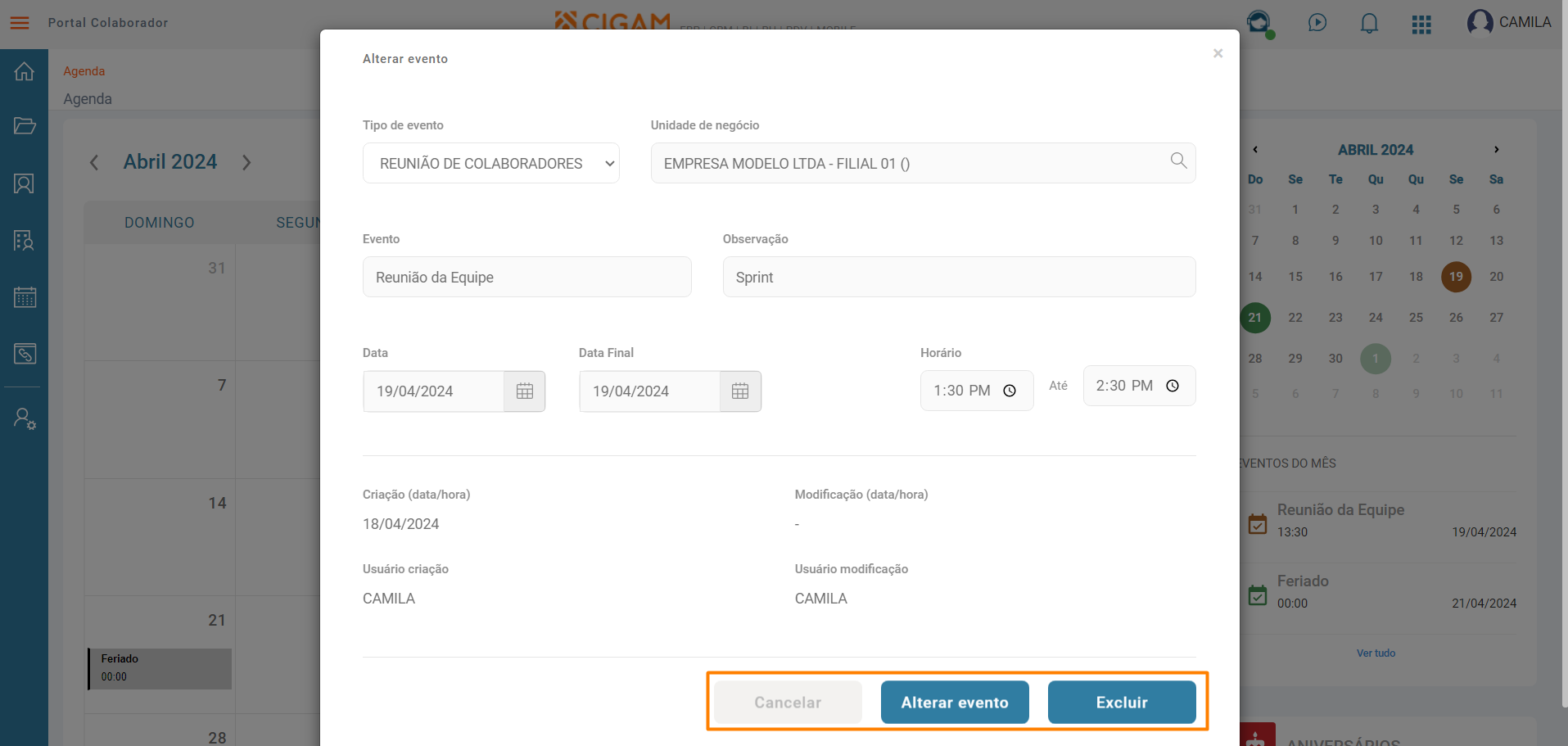The height and width of the screenshot is (746, 1568).
Task: Select day 30 in mini calendar
Action: (x=1335, y=359)
